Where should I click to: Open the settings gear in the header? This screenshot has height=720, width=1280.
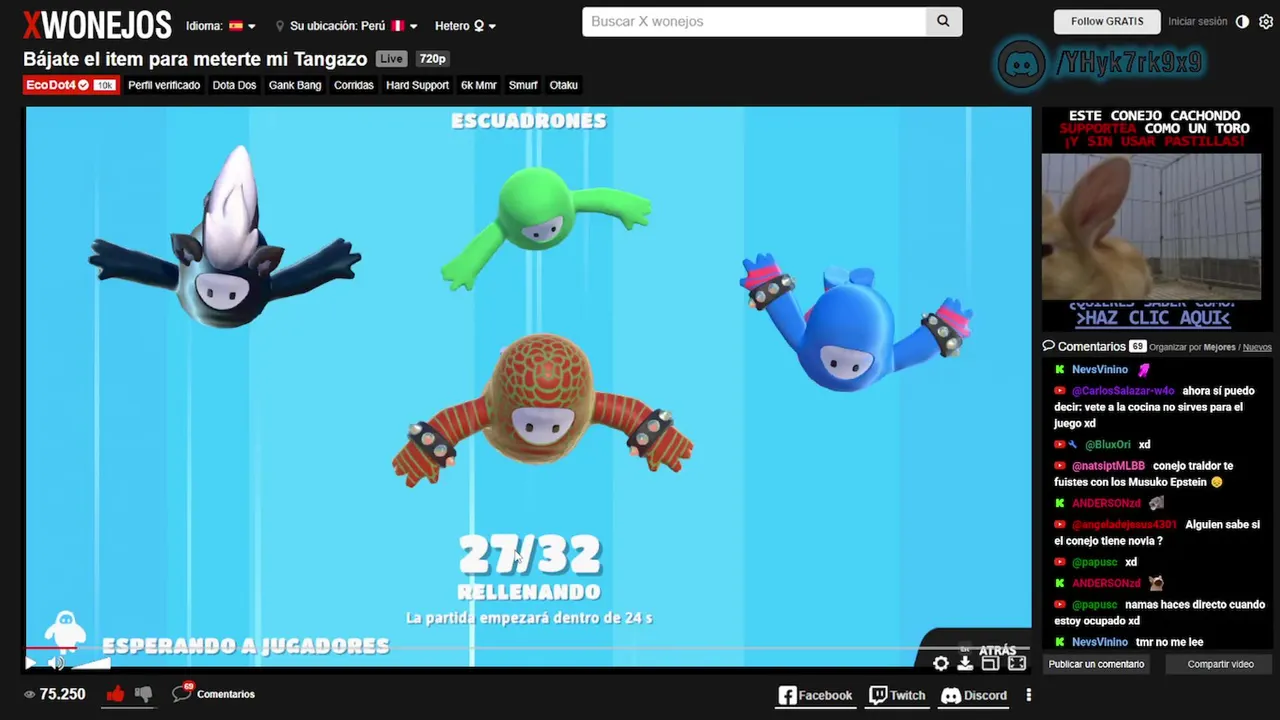(x=1266, y=21)
